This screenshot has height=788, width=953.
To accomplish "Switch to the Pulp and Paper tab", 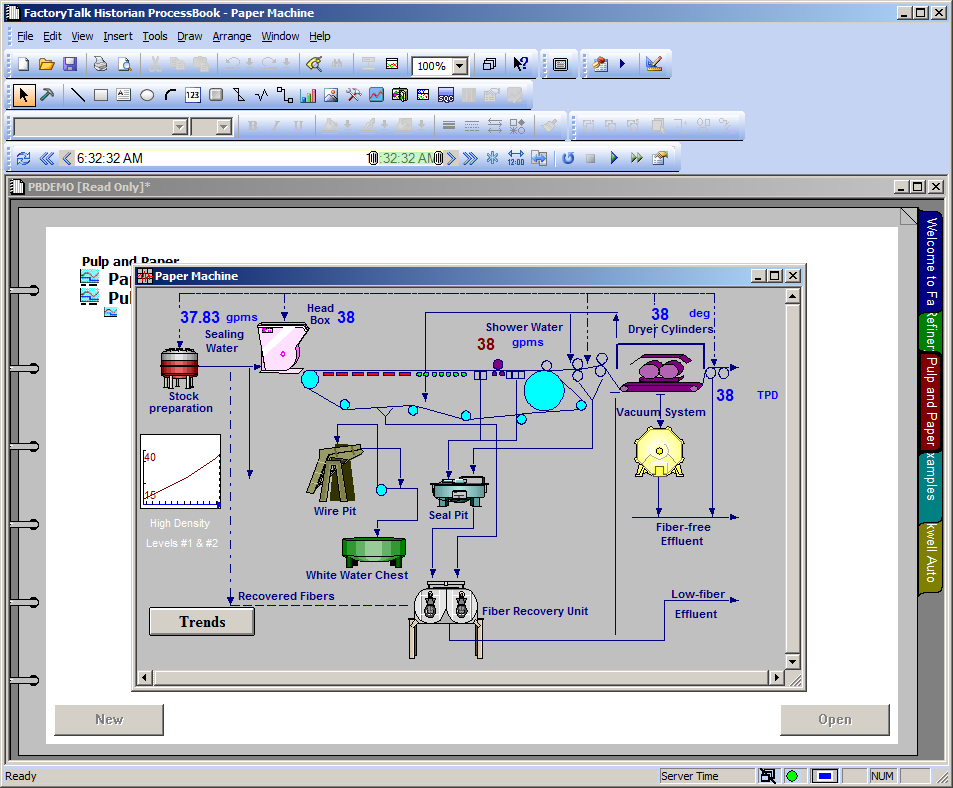I will click(931, 401).
